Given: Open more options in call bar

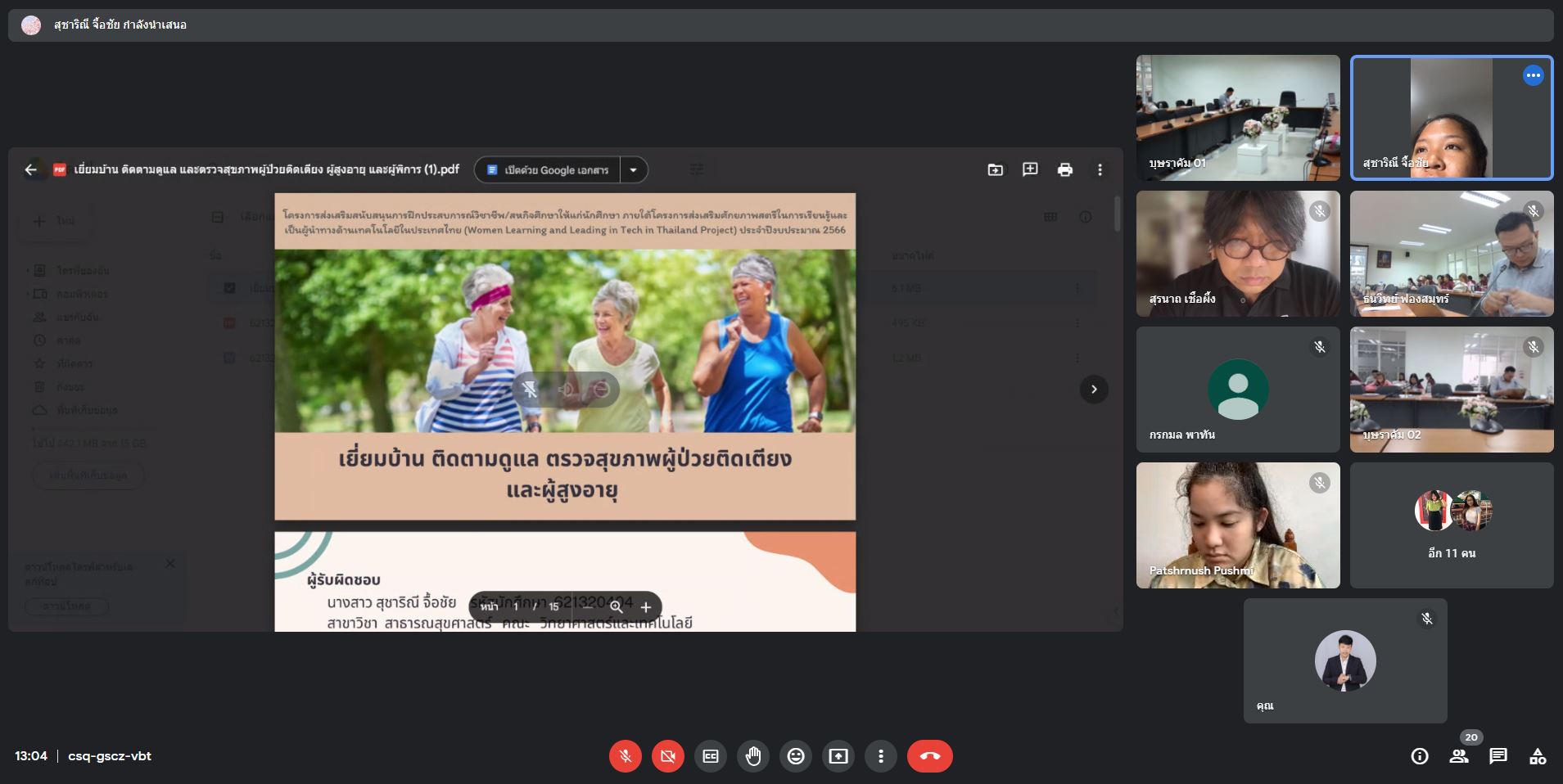Looking at the screenshot, I should point(881,756).
